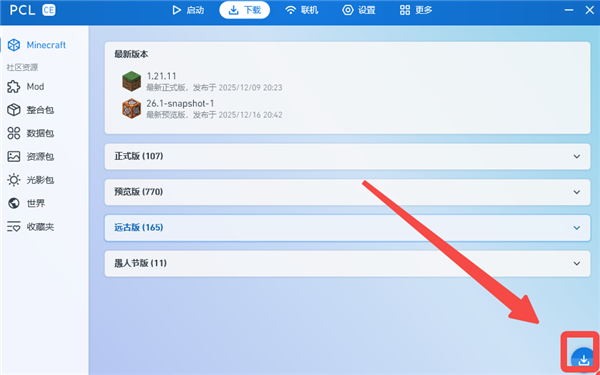Click the four-circles icon beside 数据包
The height and width of the screenshot is (375, 600).
pos(14,134)
